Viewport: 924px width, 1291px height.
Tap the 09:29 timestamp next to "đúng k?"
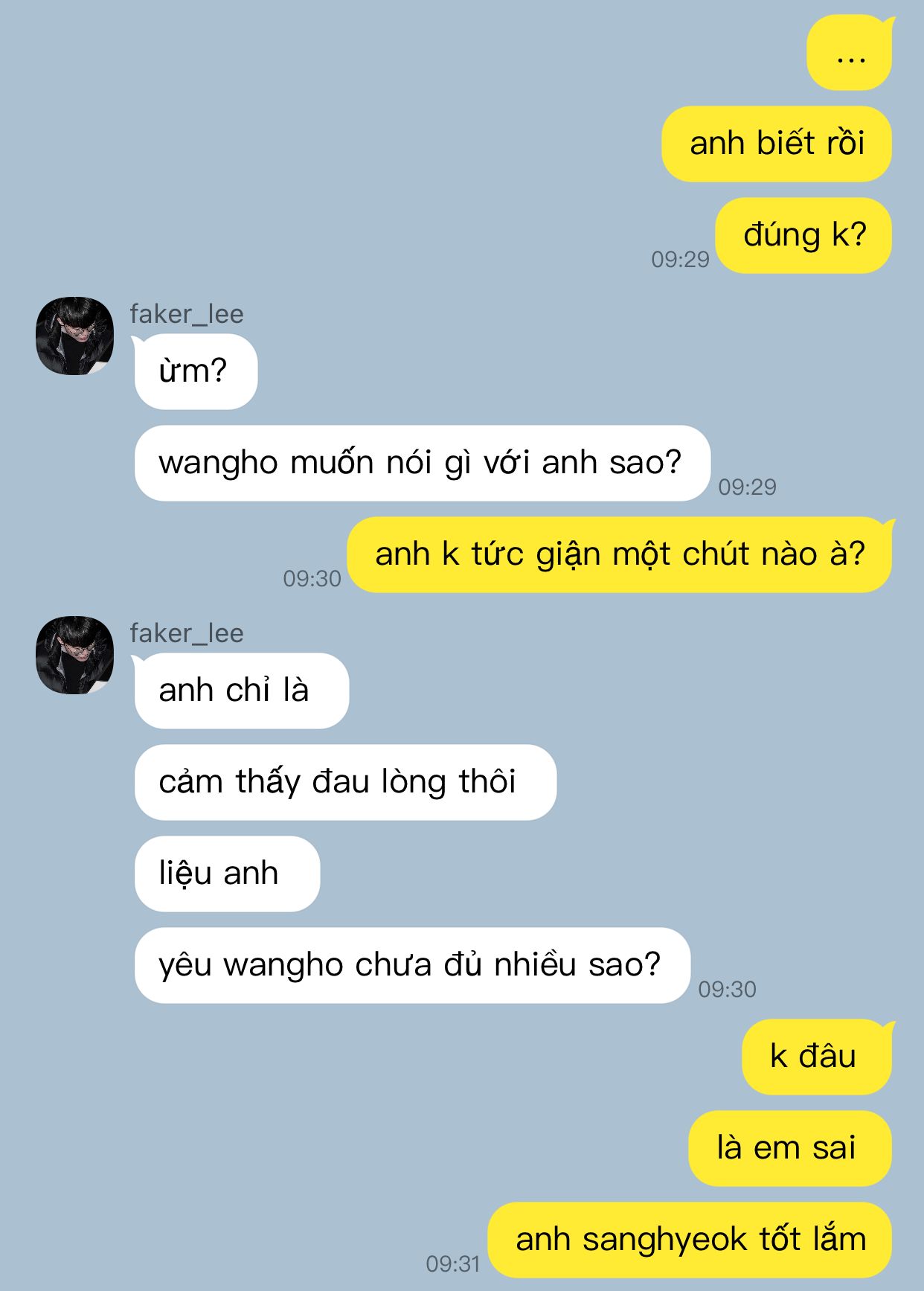pyautogui.click(x=680, y=259)
